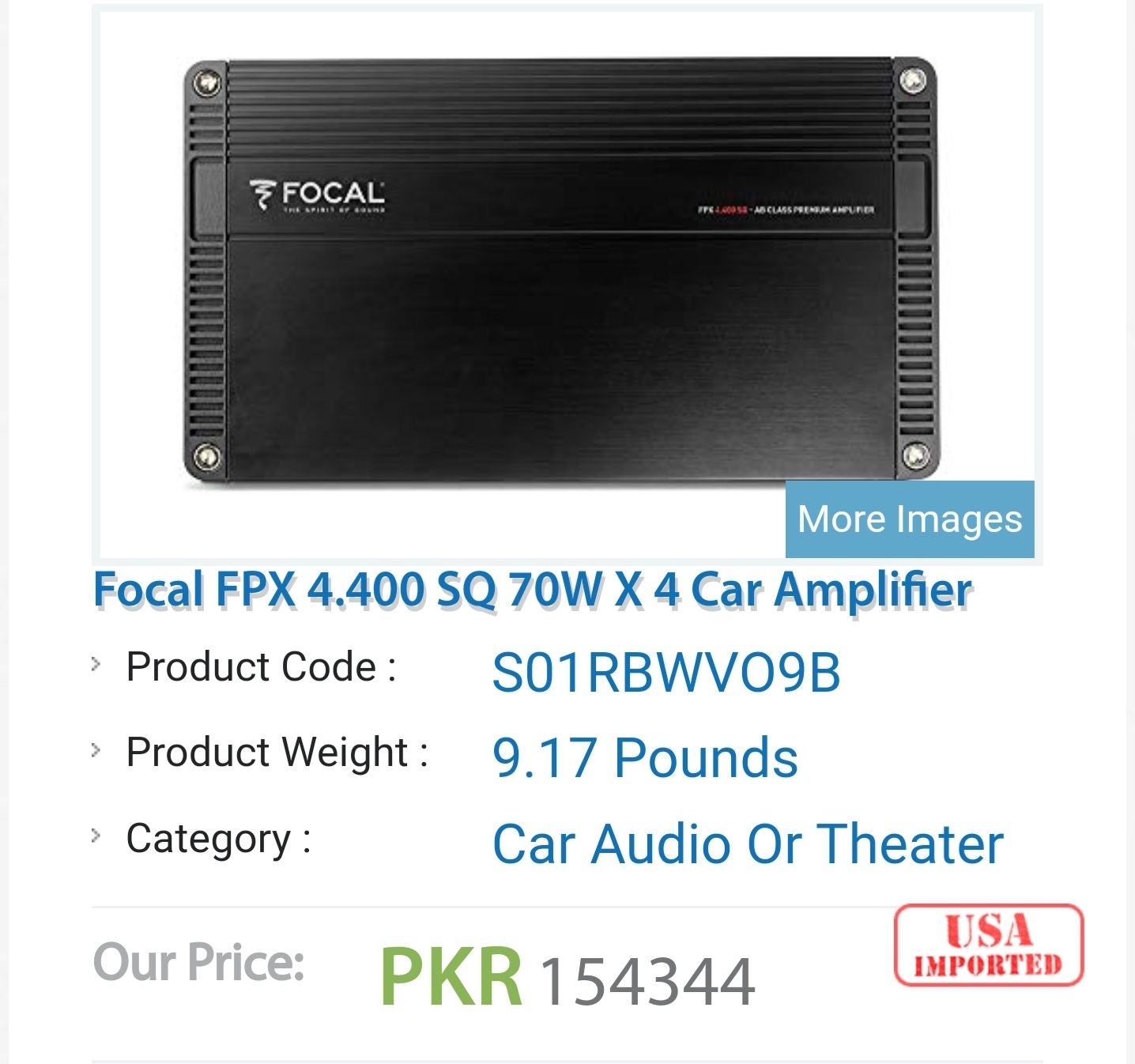Click the Spirit of Sound tagline under logo
Image resolution: width=1135 pixels, height=1064 pixels.
tap(334, 210)
